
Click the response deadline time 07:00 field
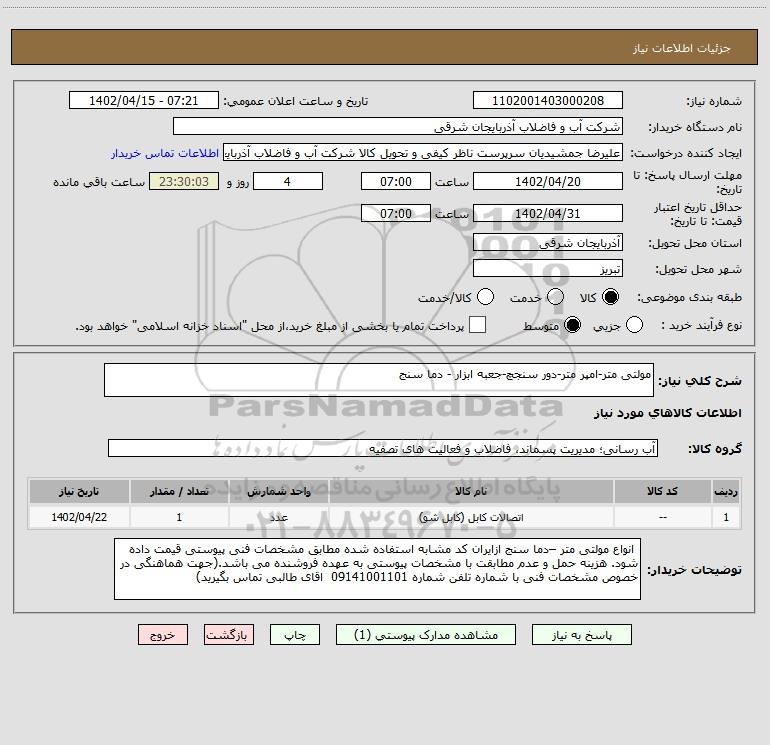[396, 181]
